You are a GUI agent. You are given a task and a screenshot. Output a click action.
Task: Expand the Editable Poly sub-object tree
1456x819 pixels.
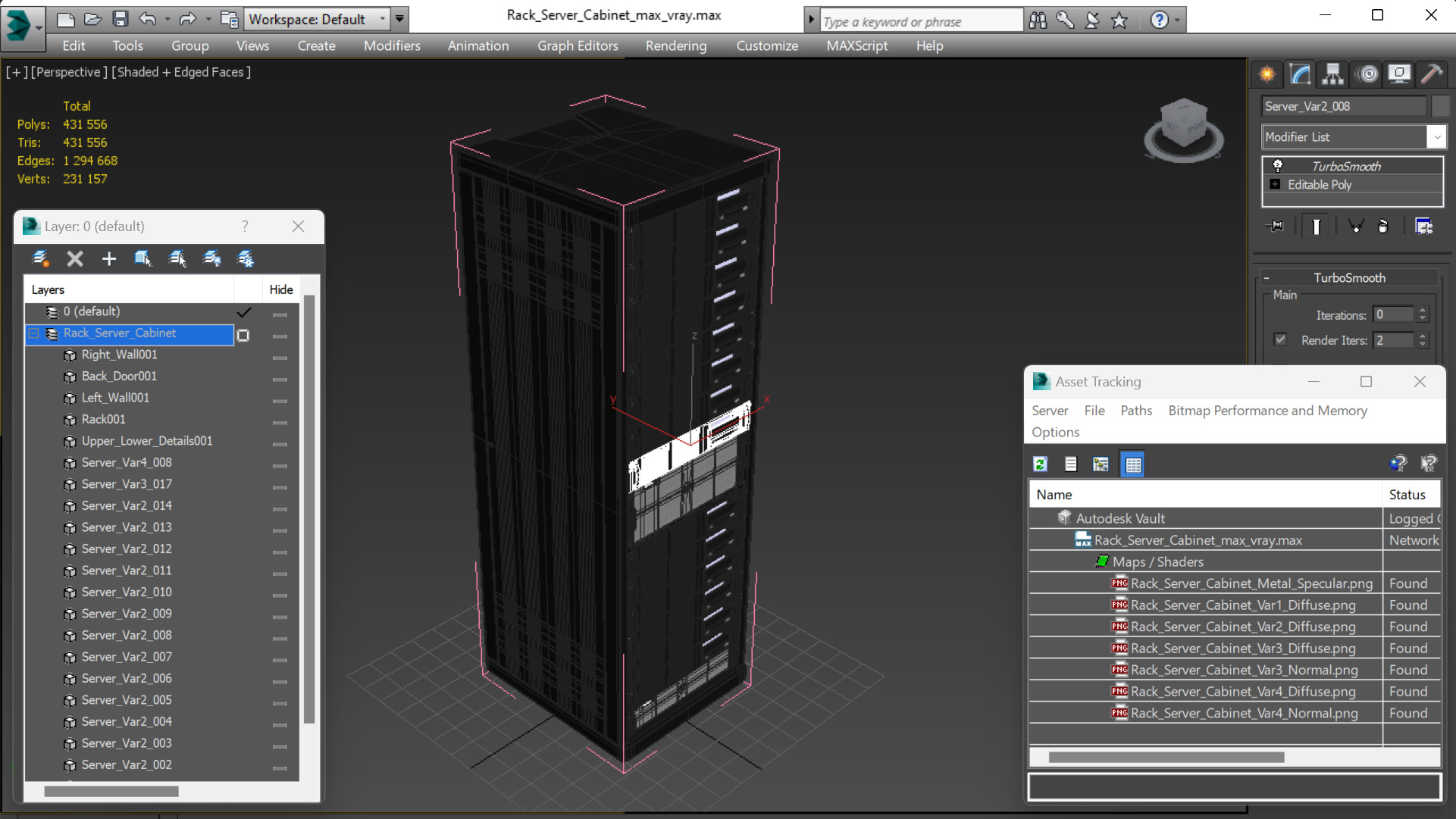(1275, 185)
